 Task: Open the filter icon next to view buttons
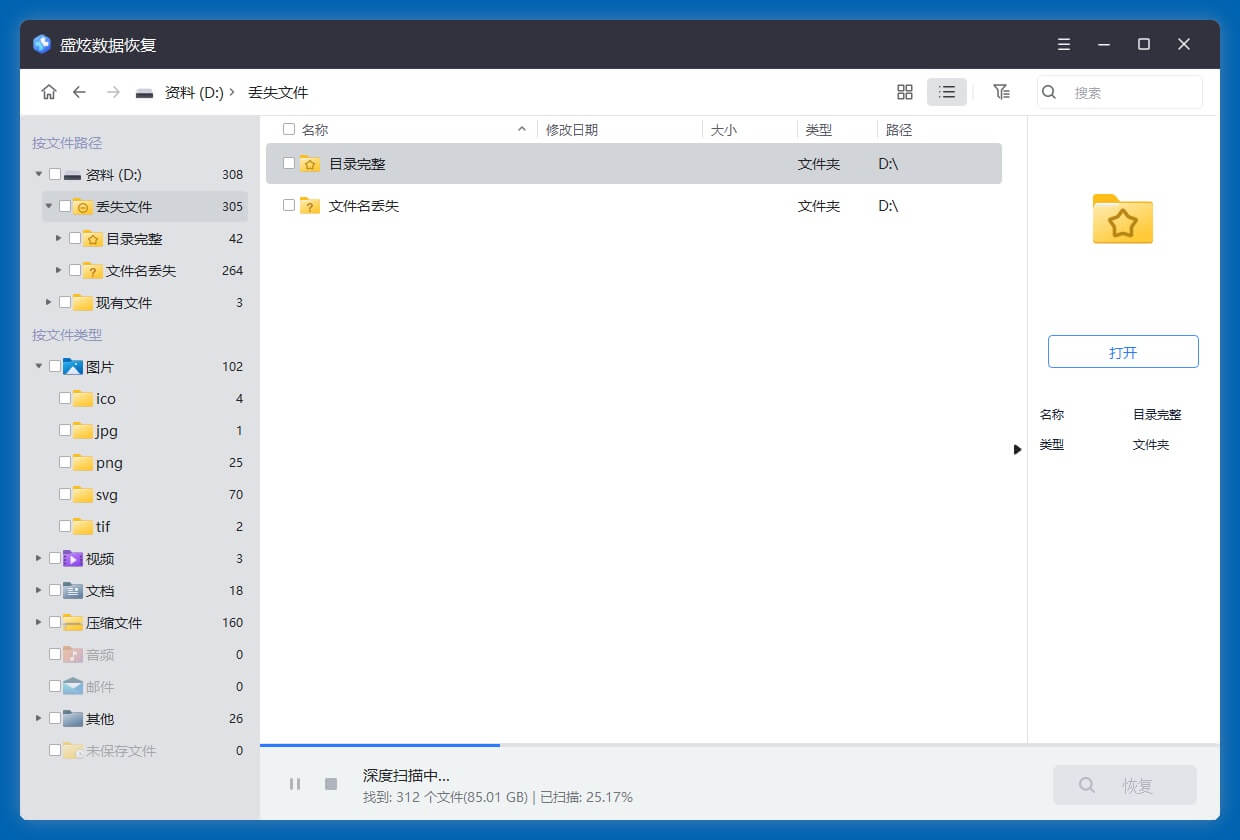(x=1001, y=91)
